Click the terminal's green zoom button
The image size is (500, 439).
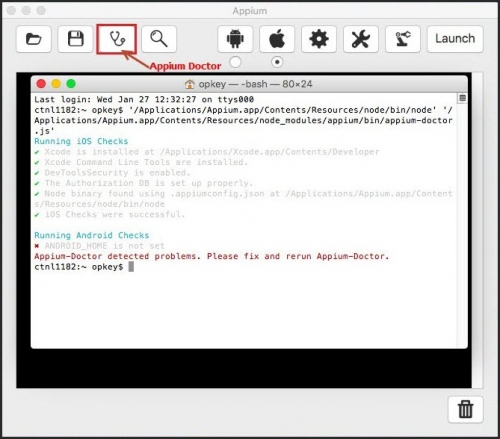pos(71,84)
